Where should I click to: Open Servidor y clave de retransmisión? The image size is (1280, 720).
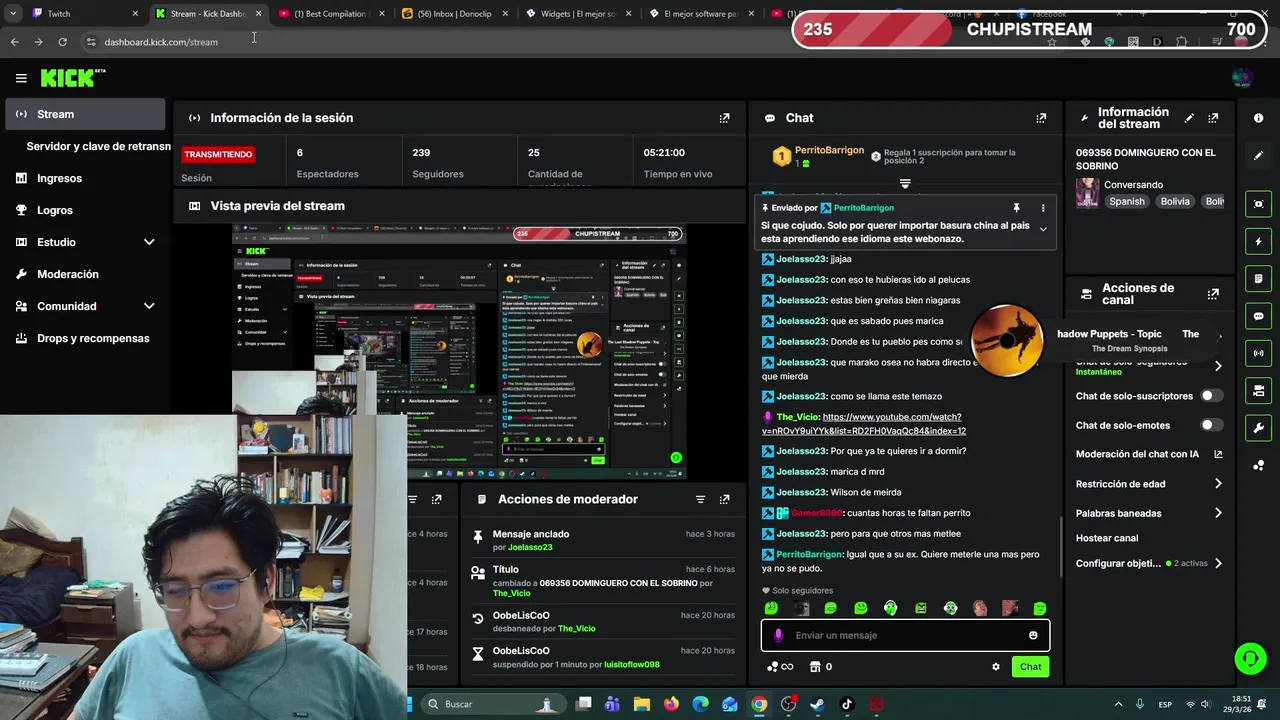(x=98, y=146)
